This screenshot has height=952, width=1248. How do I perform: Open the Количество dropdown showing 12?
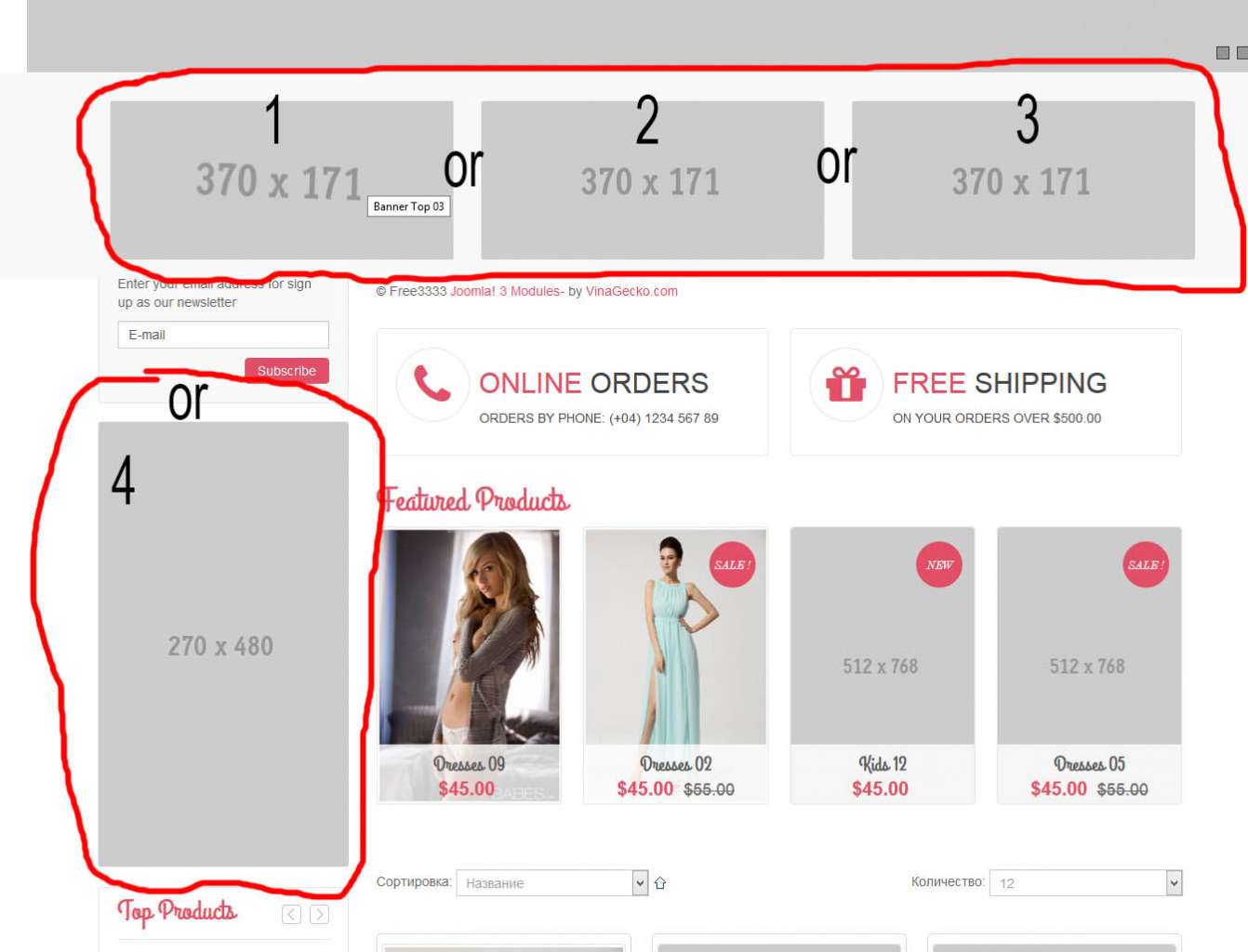click(1085, 882)
